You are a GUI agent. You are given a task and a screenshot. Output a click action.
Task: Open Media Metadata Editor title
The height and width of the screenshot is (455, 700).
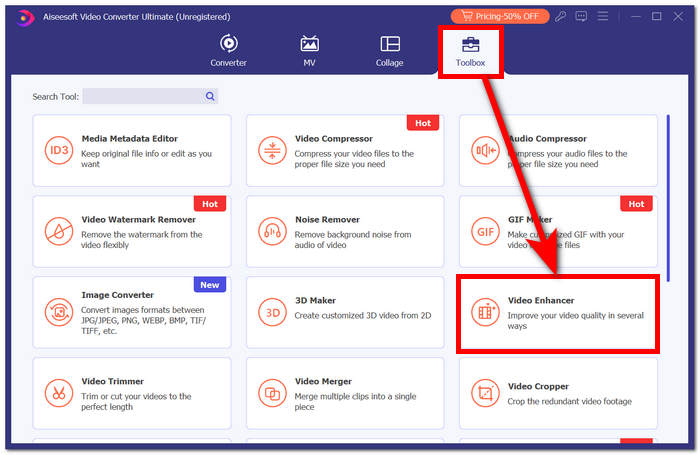pyautogui.click(x=129, y=138)
